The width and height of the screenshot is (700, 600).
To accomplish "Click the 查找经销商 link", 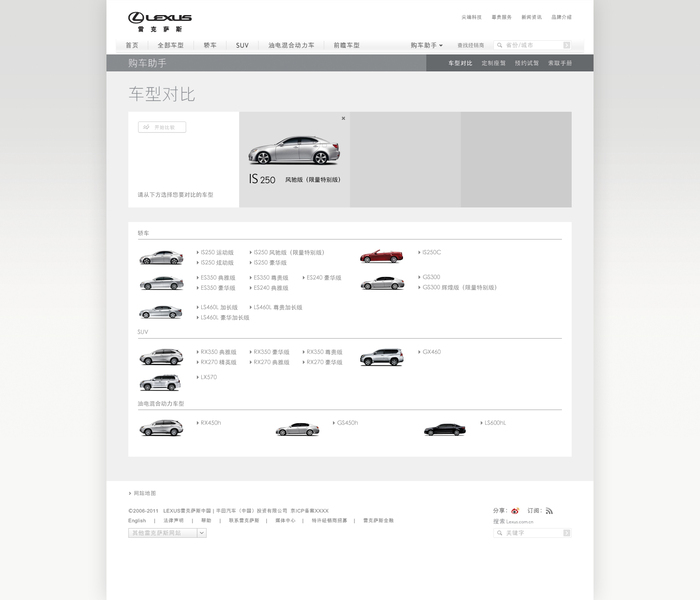I will click(x=471, y=45).
